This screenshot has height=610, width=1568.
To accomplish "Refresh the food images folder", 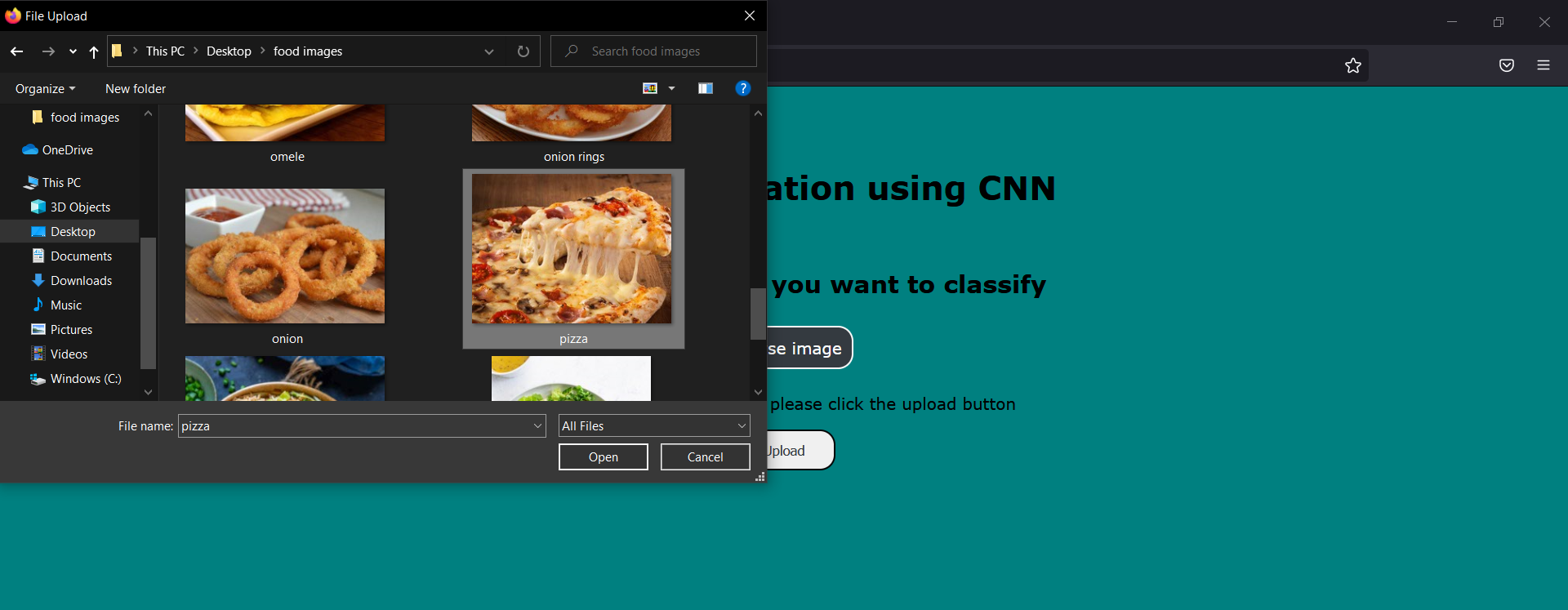I will tap(523, 51).
